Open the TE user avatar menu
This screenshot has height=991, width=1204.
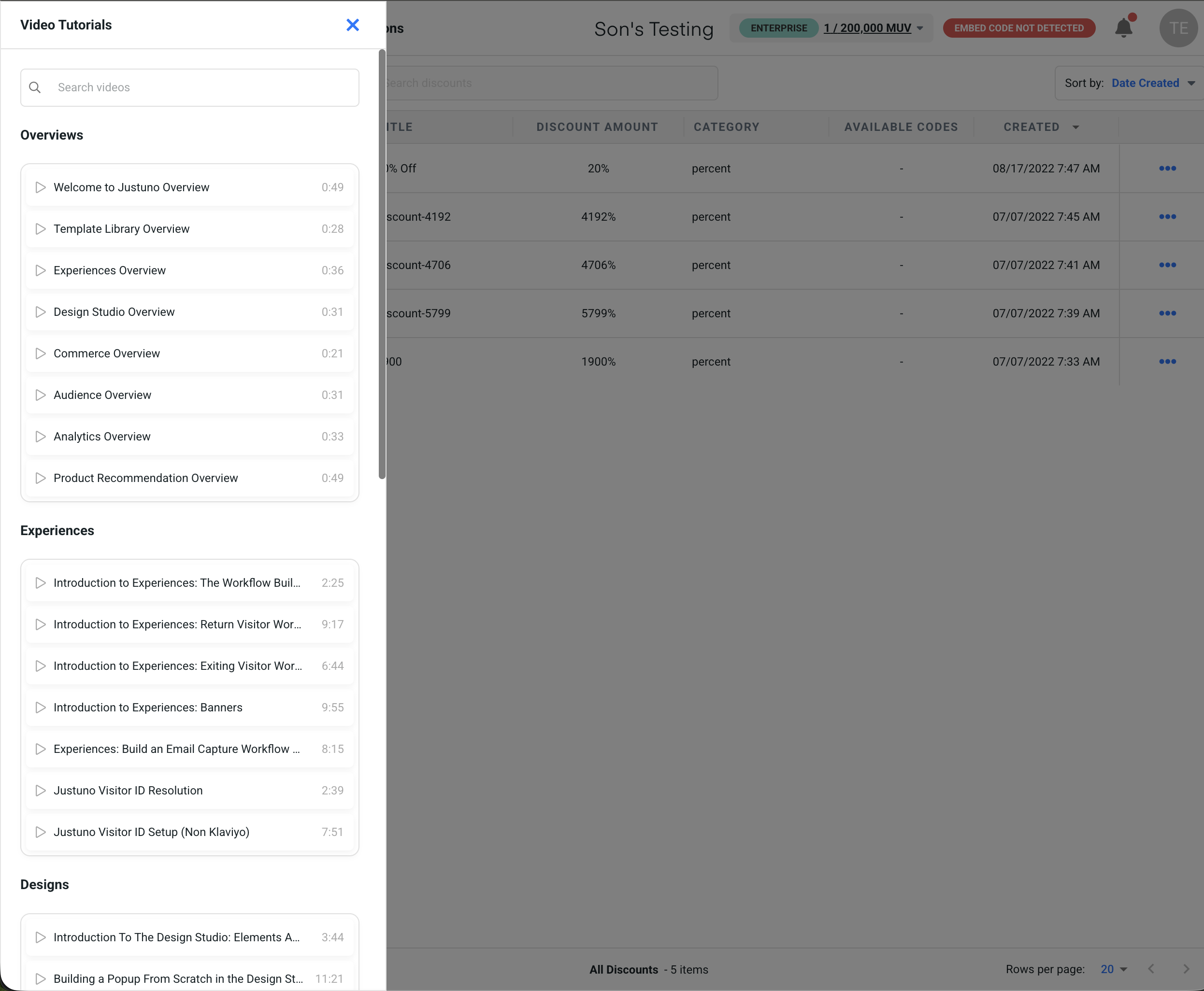coord(1178,28)
